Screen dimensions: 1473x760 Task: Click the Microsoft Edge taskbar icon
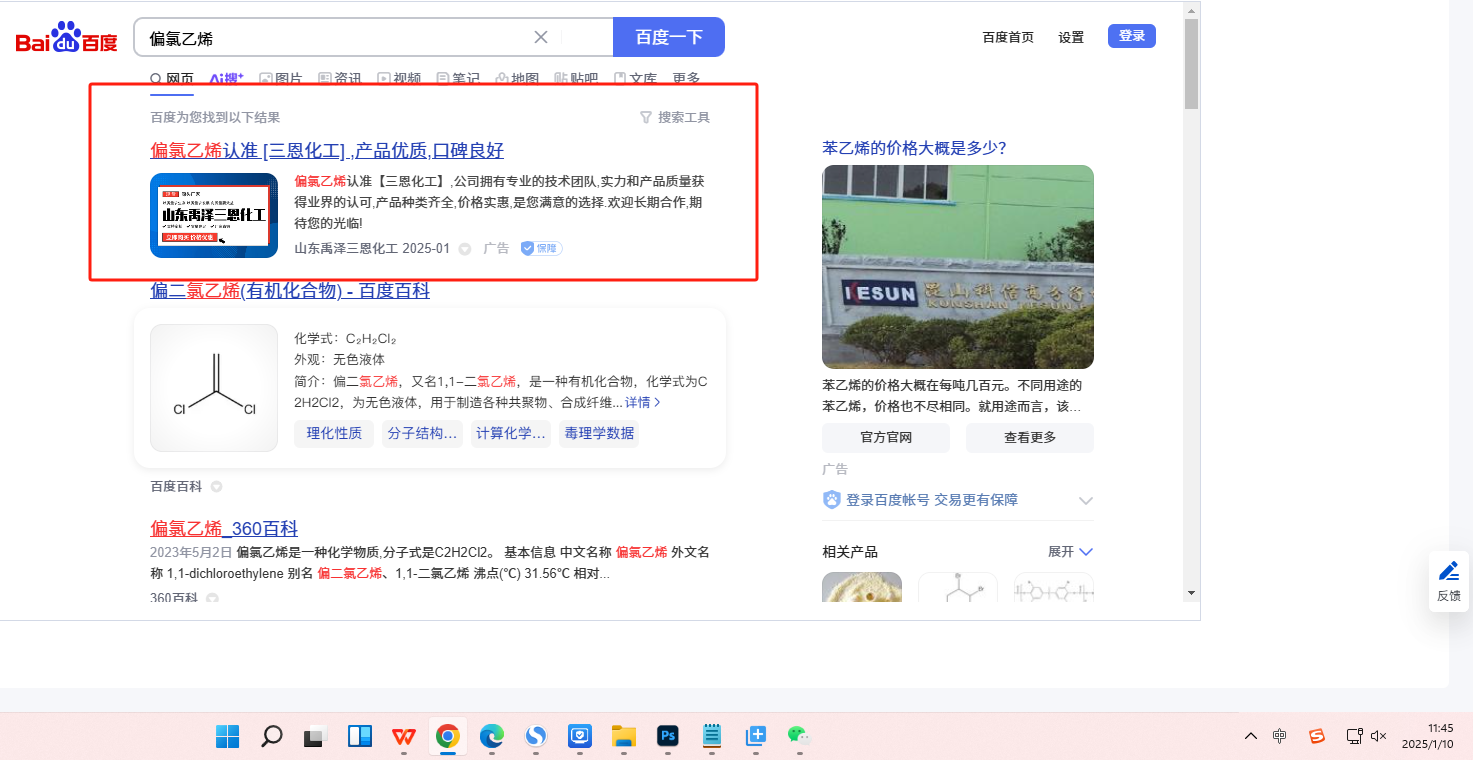pos(491,737)
